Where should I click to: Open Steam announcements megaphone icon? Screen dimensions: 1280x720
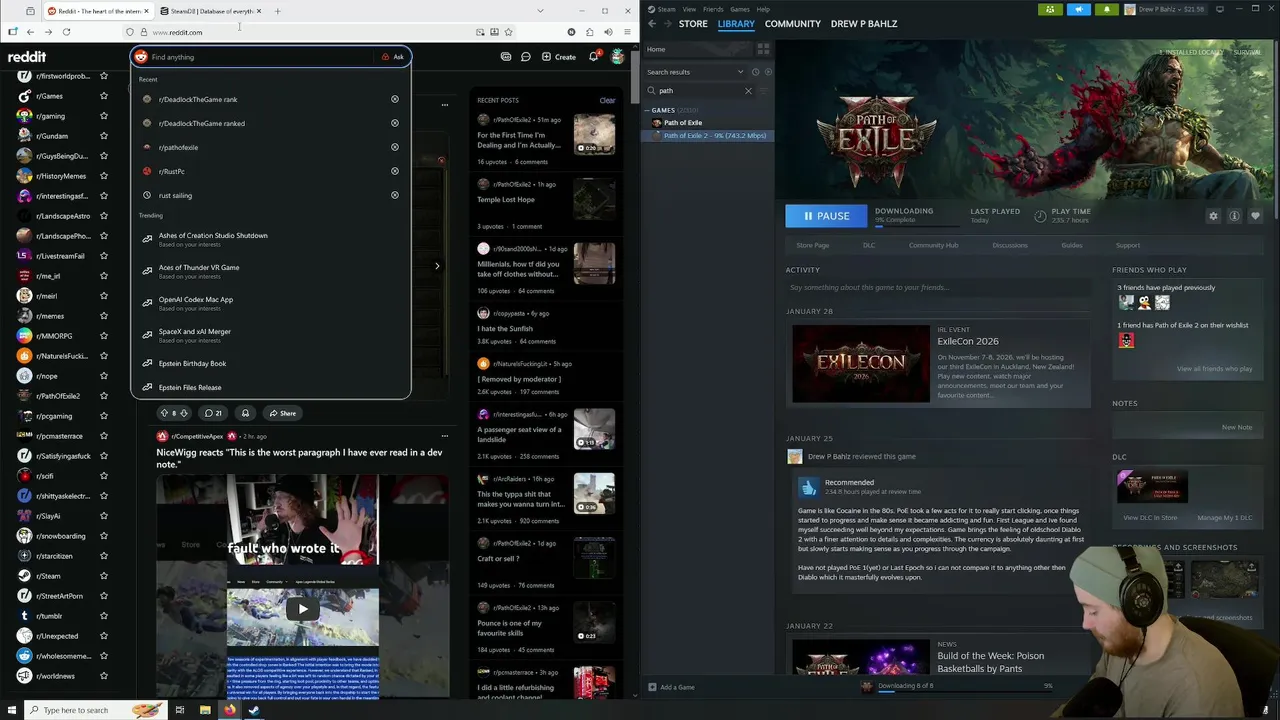(1078, 9)
